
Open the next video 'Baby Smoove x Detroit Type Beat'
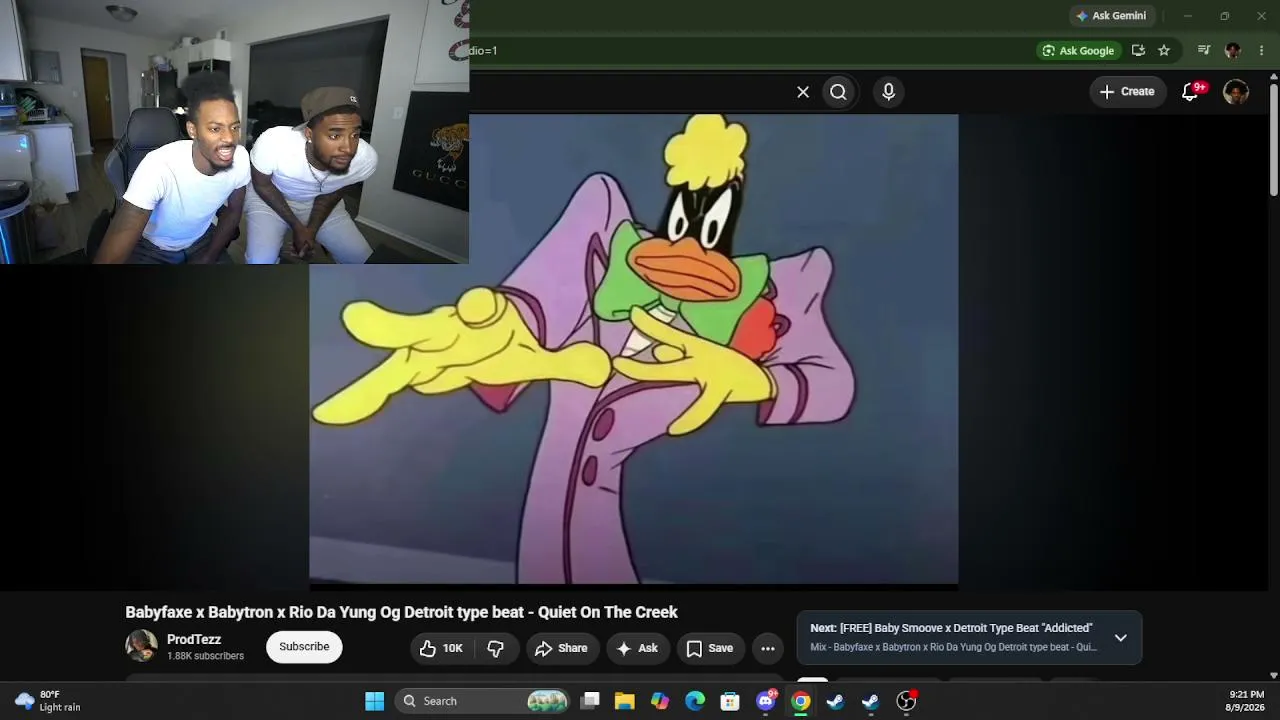pyautogui.click(x=951, y=628)
